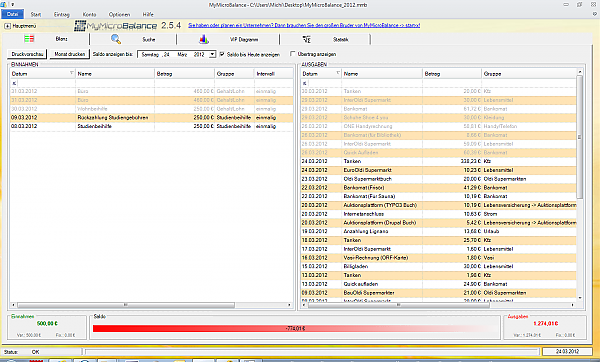Select 'Vosi-Rechnung (ORF-Karte)' expense row
600x362 pixels.
pos(439,258)
